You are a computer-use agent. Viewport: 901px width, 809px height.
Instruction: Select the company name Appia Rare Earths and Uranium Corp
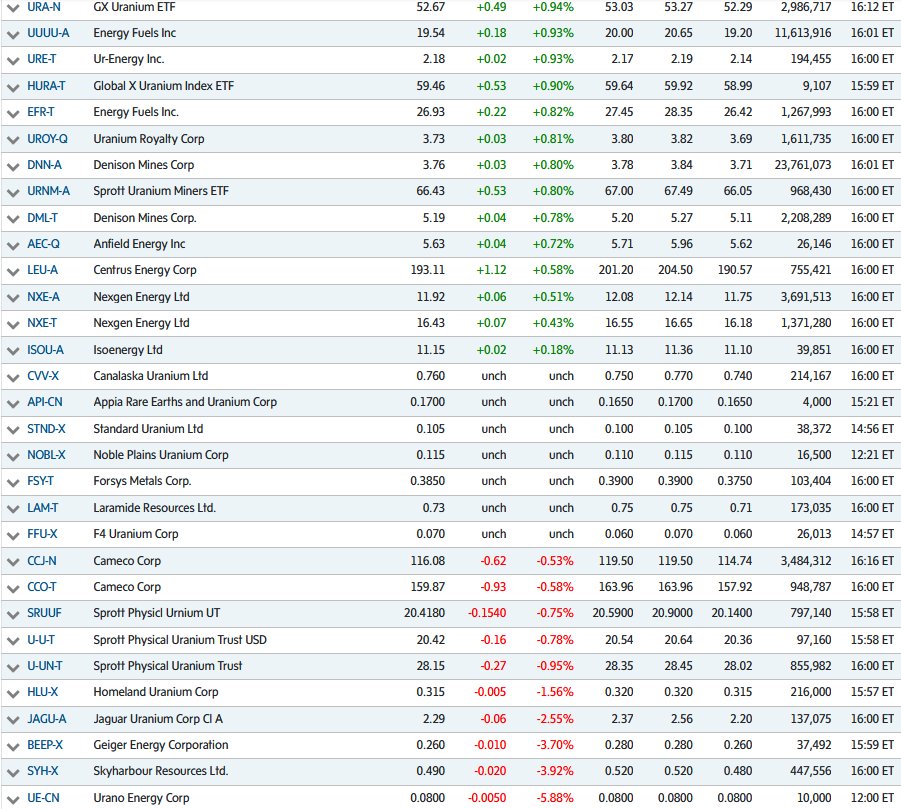[185, 402]
